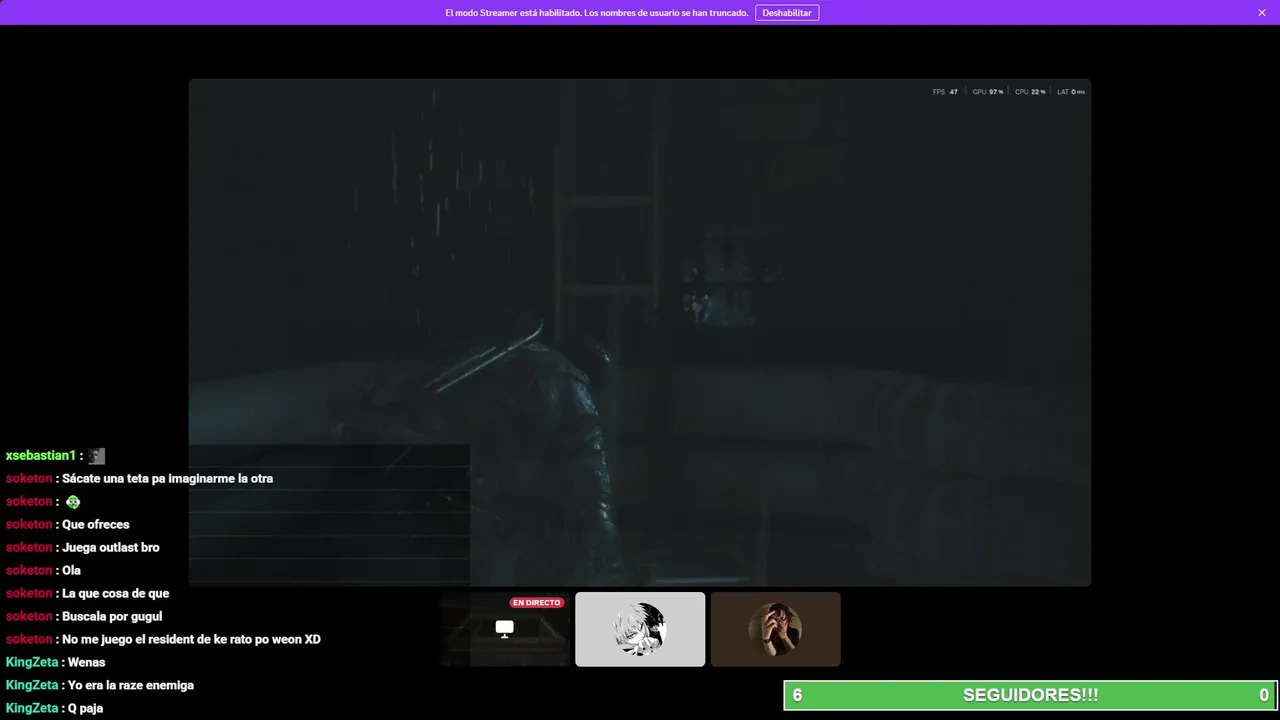Screen dimensions: 1280x720
Task: Click the 'El modo Streamer está habilitado' banner text
Action: coord(596,13)
